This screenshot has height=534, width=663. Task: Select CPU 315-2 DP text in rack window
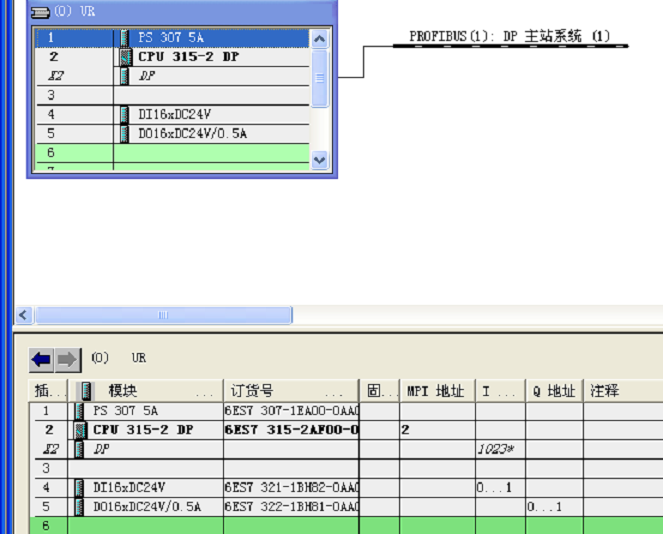coord(189,57)
